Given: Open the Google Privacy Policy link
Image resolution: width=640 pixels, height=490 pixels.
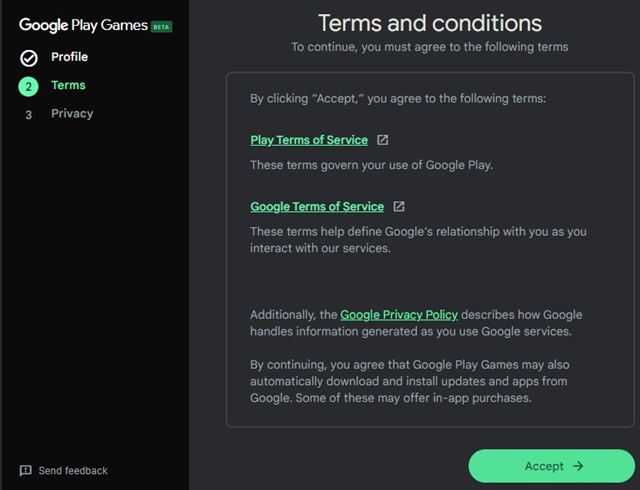Looking at the screenshot, I should (399, 315).
